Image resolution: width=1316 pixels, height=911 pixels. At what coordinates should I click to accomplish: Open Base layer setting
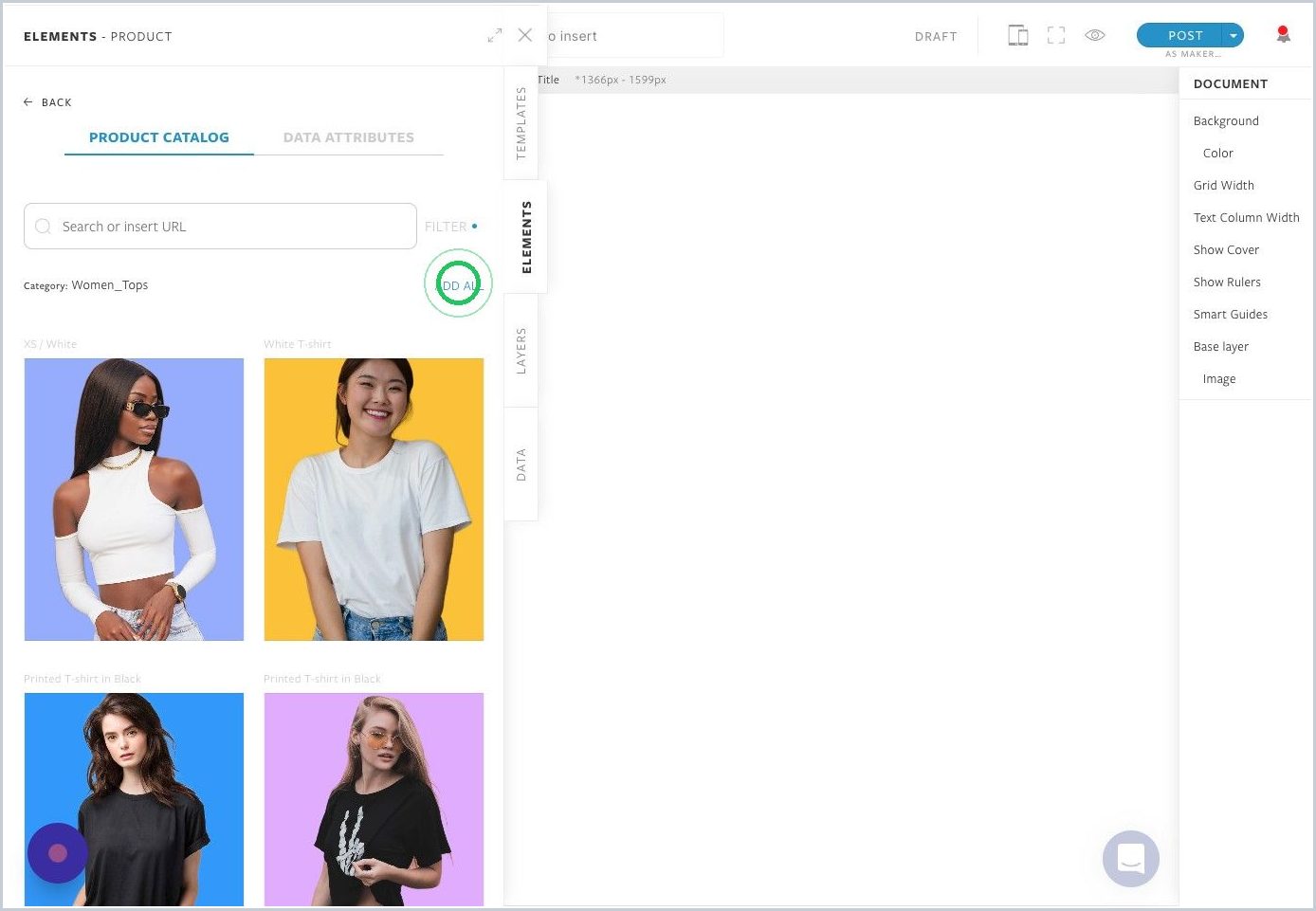[1221, 347]
